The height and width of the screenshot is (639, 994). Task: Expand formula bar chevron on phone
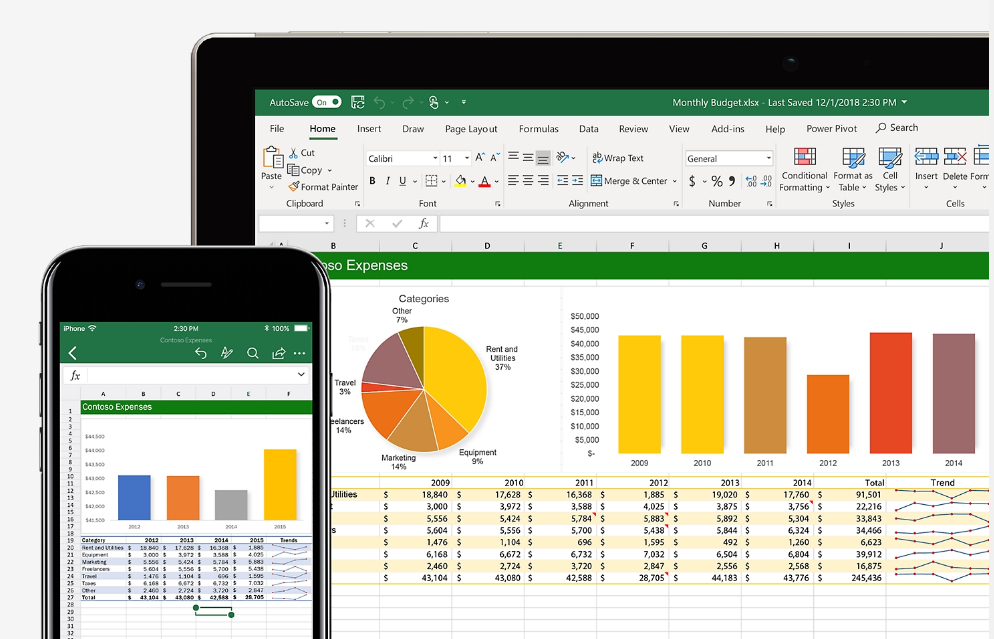click(301, 375)
